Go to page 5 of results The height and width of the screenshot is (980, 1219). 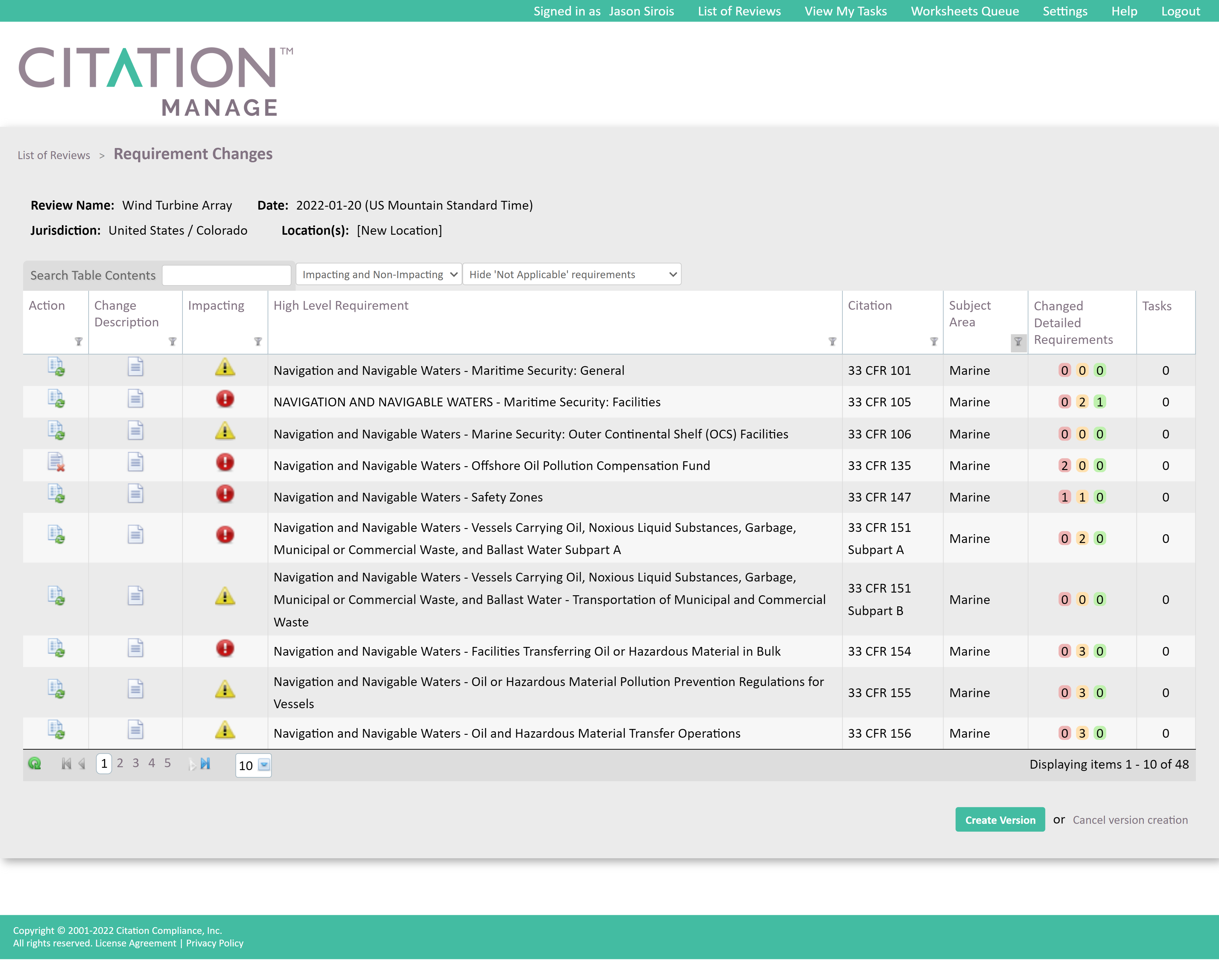(x=167, y=763)
